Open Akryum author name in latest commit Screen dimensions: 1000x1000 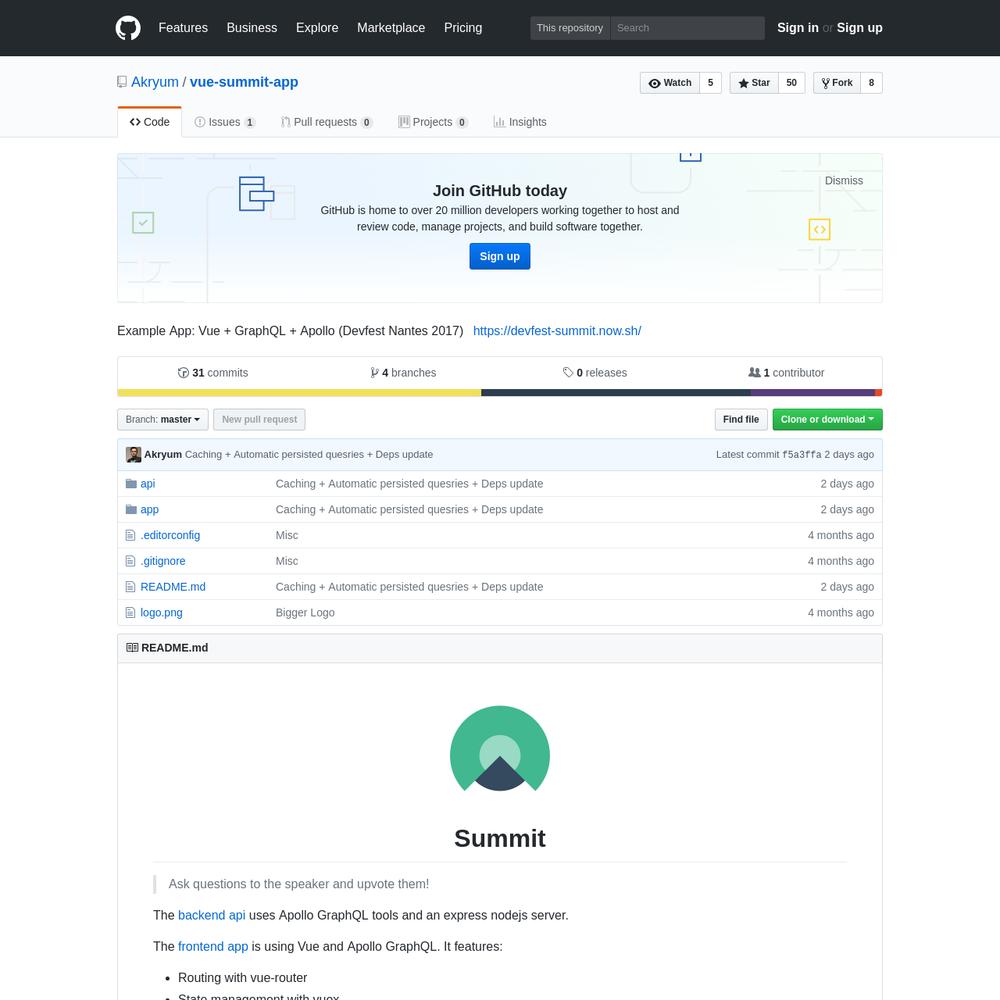[x=163, y=454]
